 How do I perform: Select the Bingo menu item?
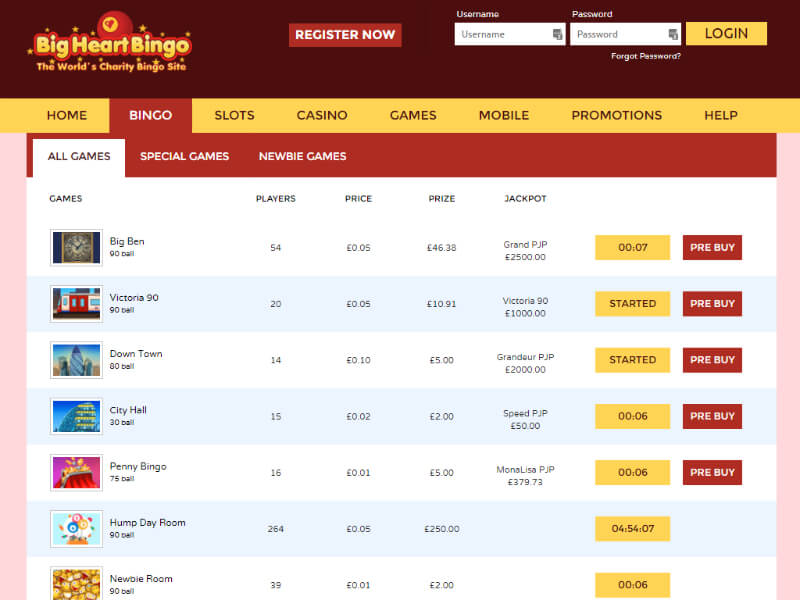(151, 115)
